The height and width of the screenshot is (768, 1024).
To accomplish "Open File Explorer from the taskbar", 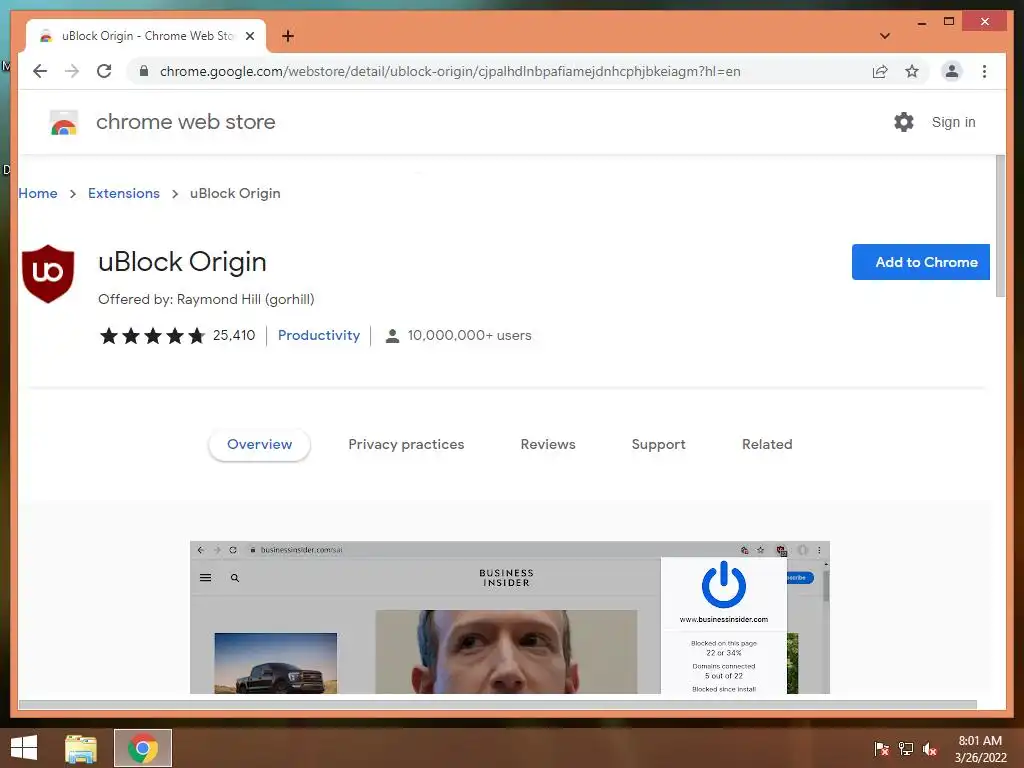I will point(80,748).
